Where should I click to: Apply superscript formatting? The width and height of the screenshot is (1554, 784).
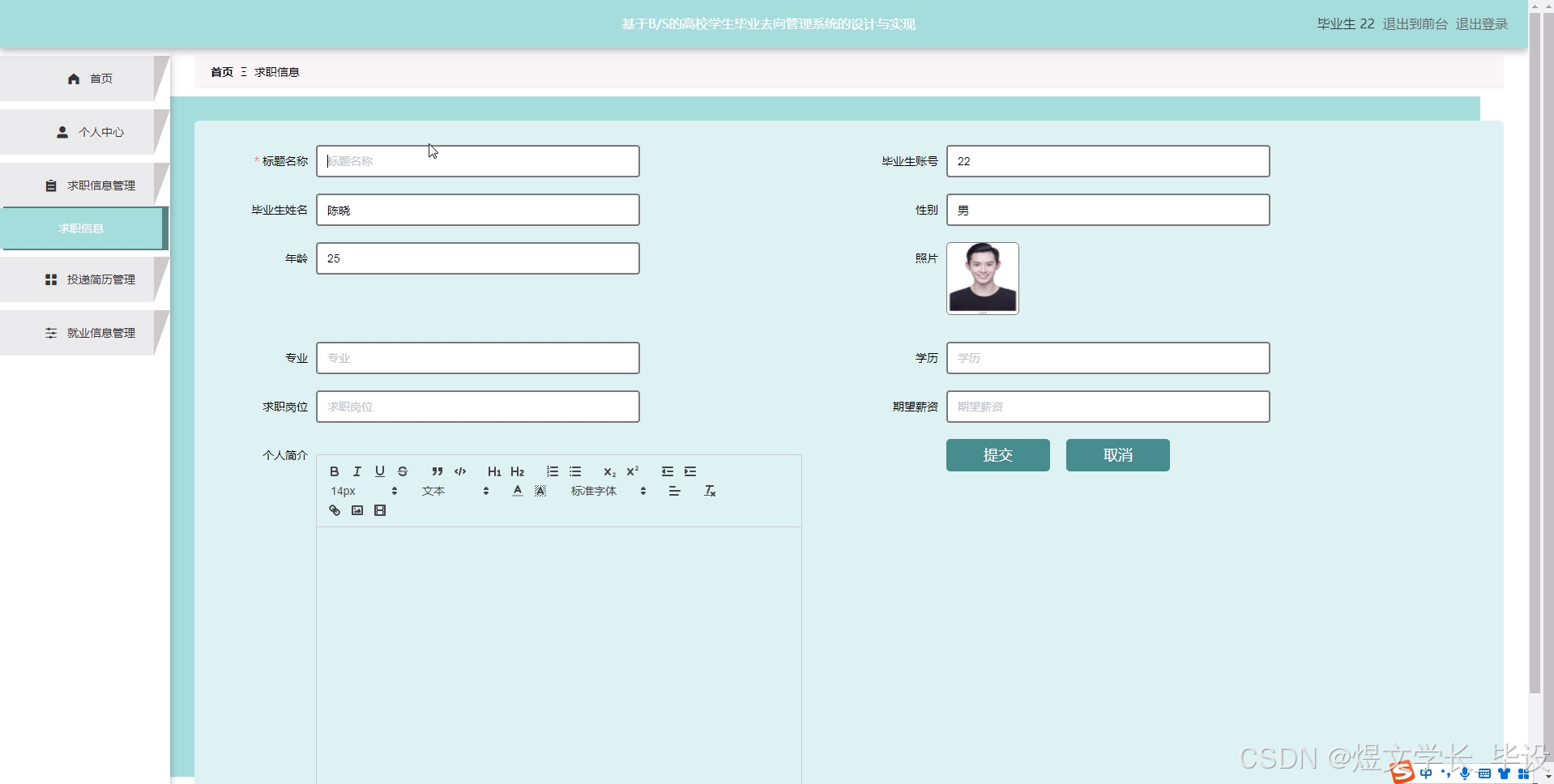633,471
